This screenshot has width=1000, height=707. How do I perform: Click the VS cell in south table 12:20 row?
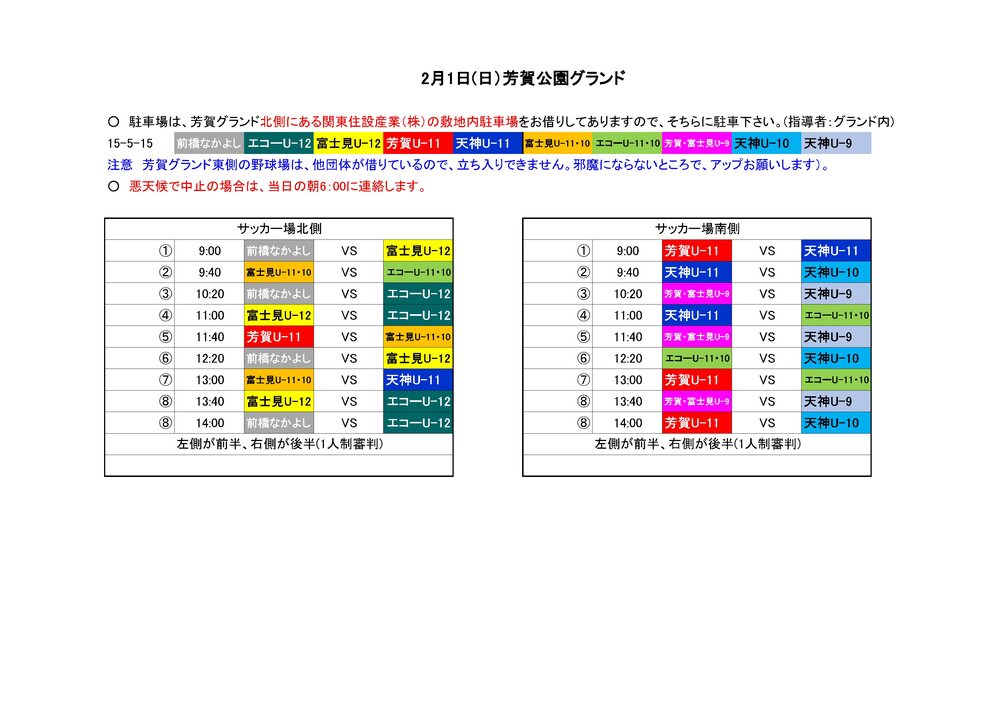click(x=767, y=358)
